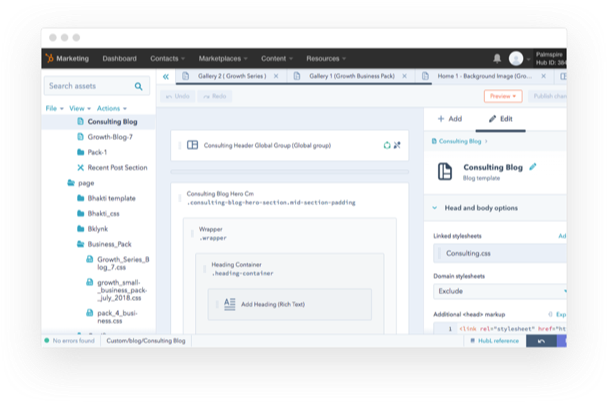The image size is (608, 403).
Task: Click the Search assets input field
Action: click(x=88, y=87)
